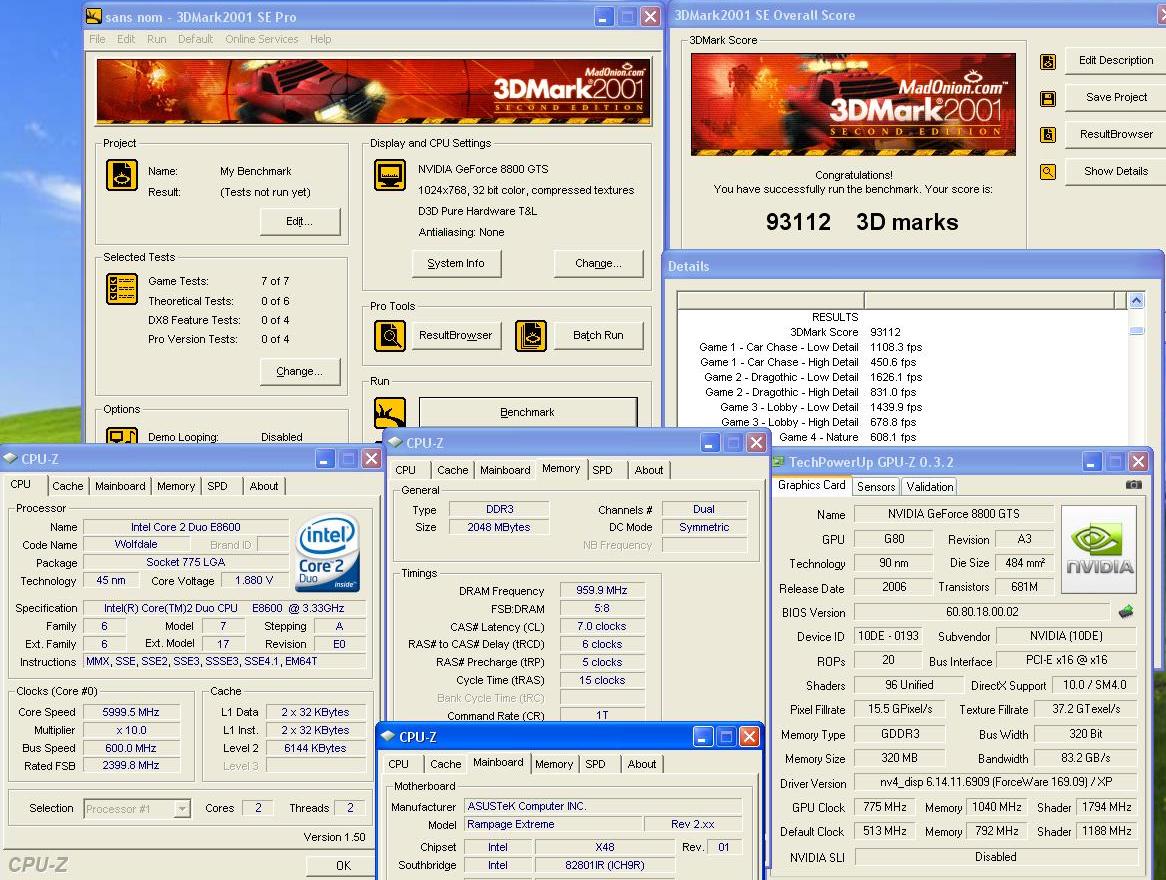Viewport: 1166px width, 880px height.
Task: Click the Intel Core 2 Duo logo in CPU-Z
Action: 327,553
